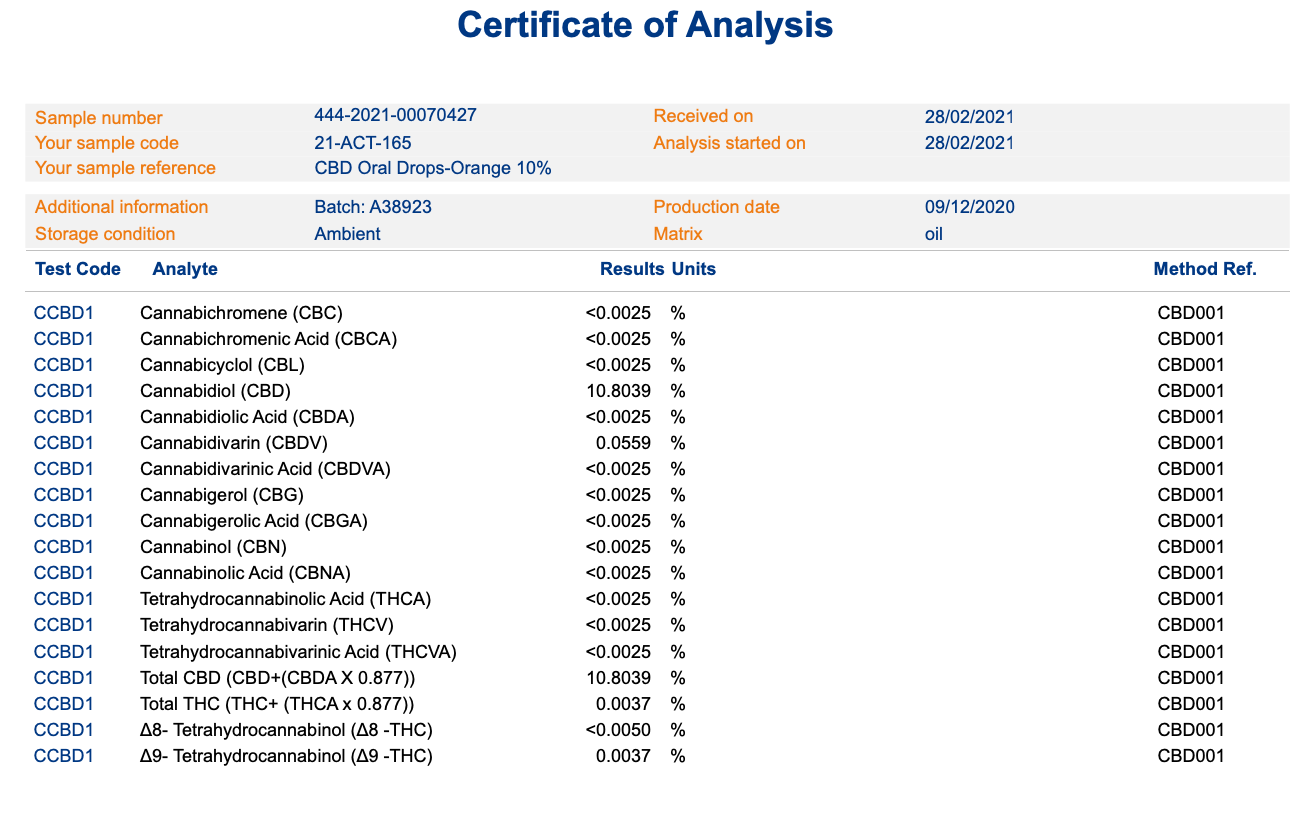Click the Production date label
The image size is (1301, 839).
tap(716, 207)
